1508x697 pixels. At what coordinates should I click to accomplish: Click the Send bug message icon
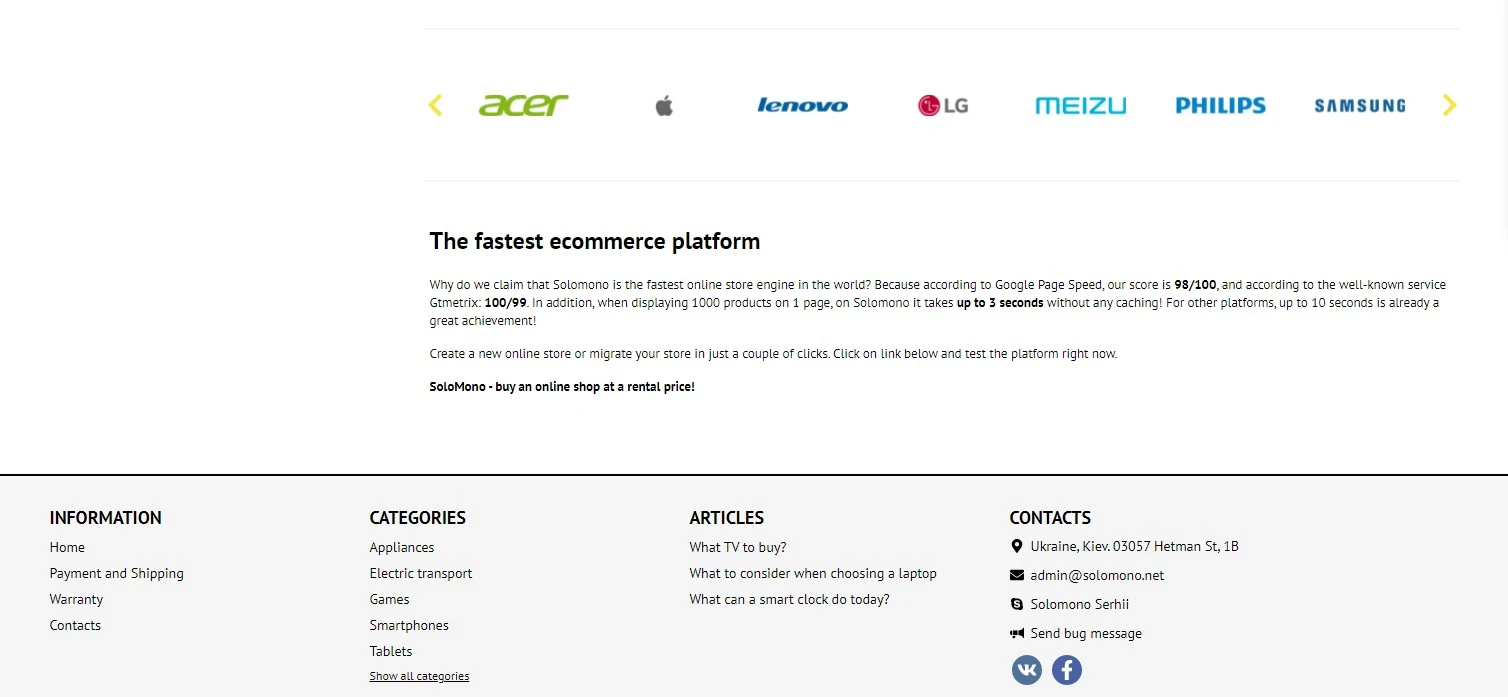1016,632
